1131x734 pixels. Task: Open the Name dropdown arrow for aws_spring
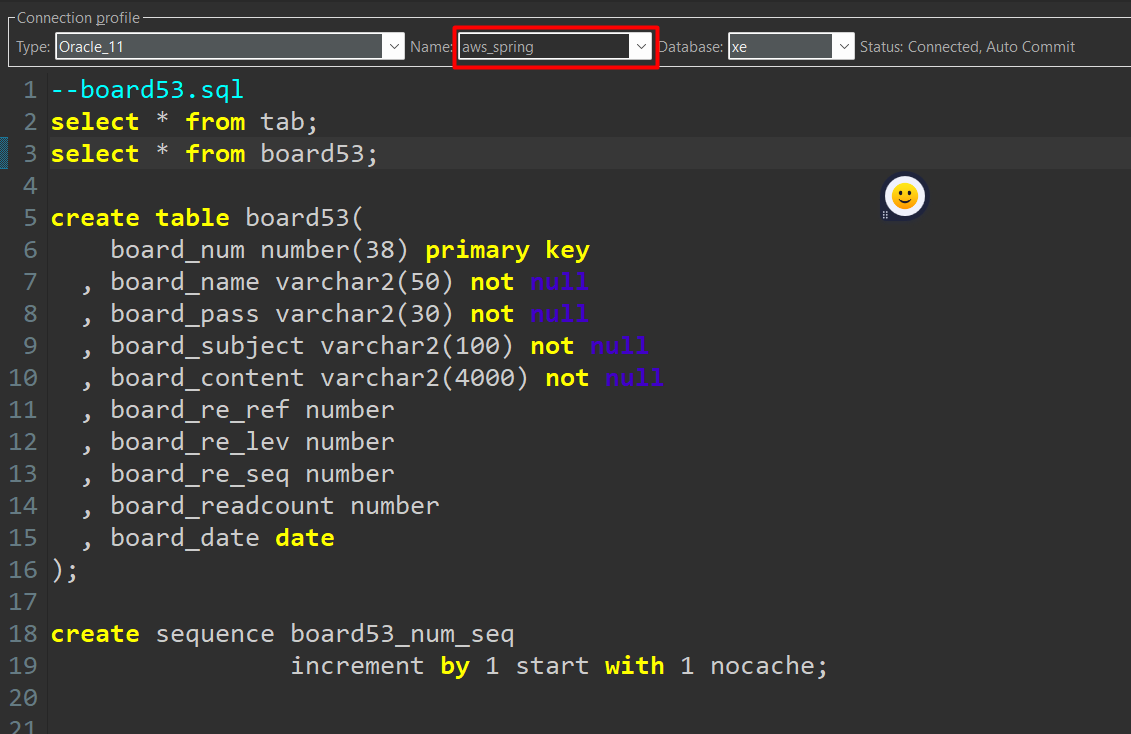coord(641,47)
